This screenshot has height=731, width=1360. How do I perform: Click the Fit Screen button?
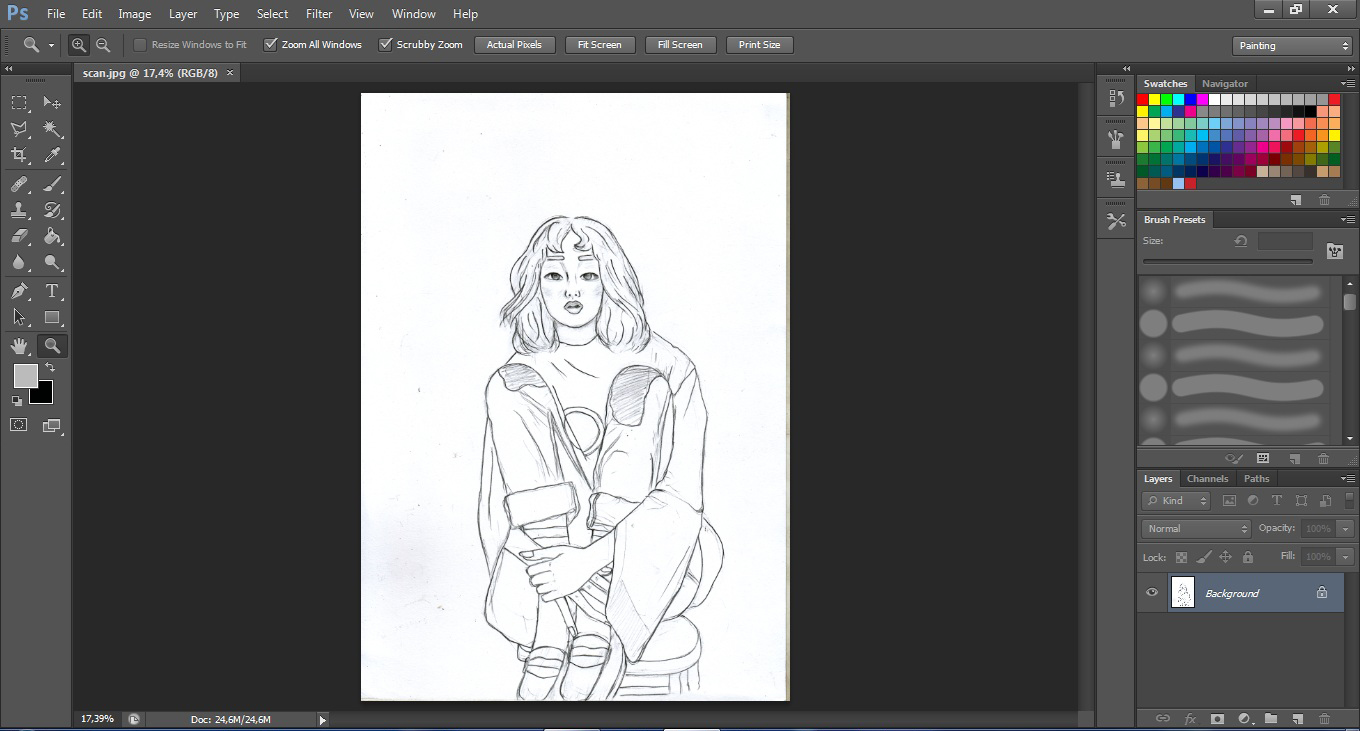tap(600, 45)
